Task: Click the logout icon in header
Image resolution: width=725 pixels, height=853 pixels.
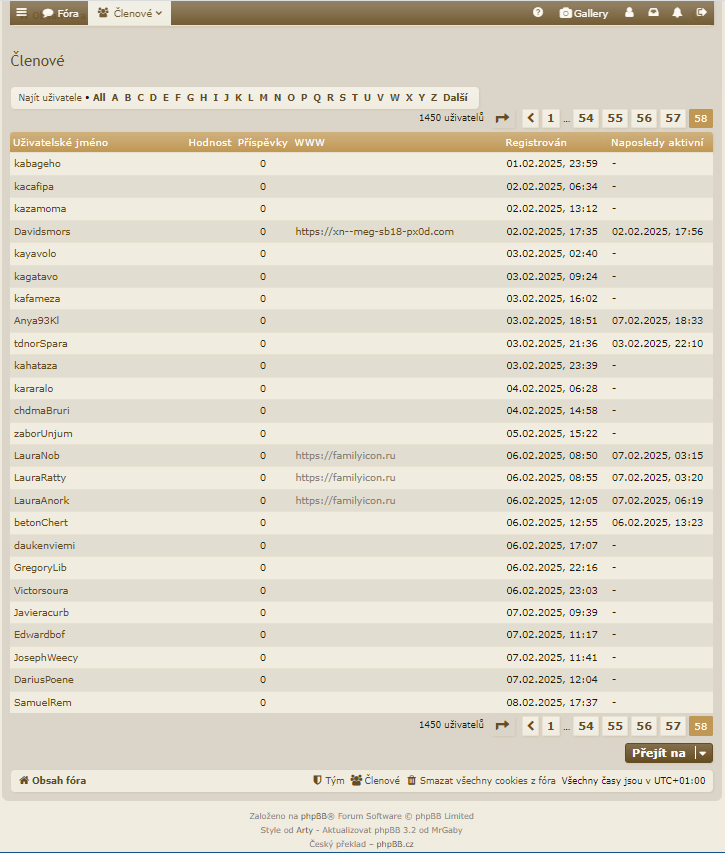Action: click(x=701, y=13)
